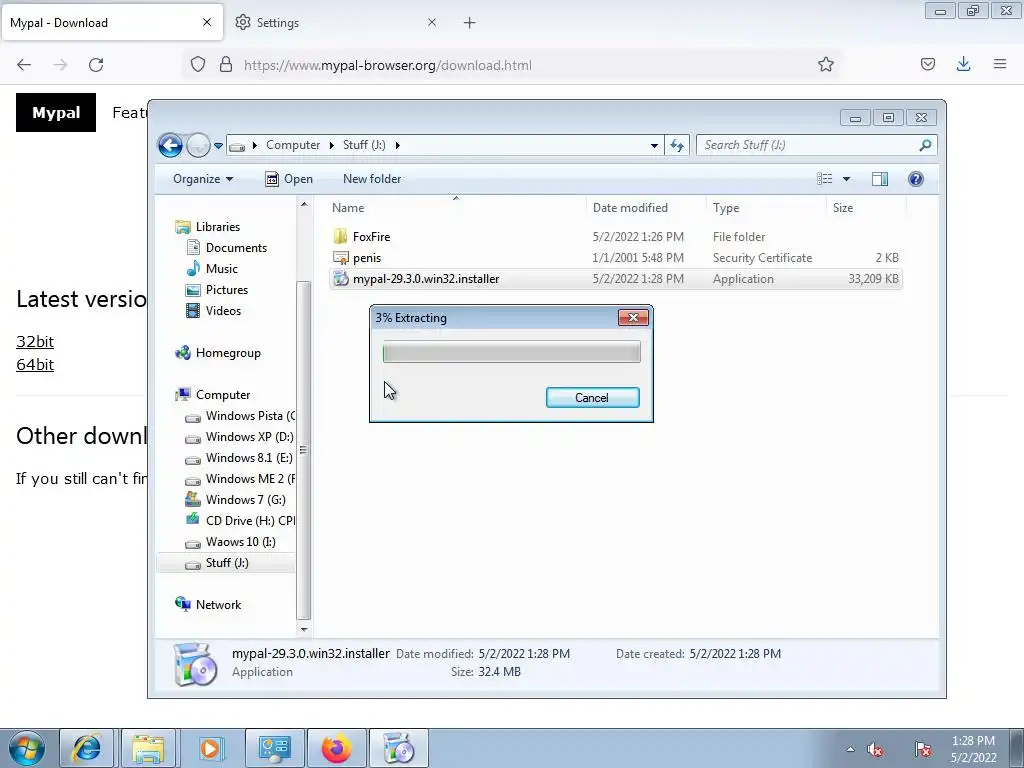Change your view icon in Explorer
Image resolution: width=1024 pixels, height=768 pixels.
(x=825, y=179)
